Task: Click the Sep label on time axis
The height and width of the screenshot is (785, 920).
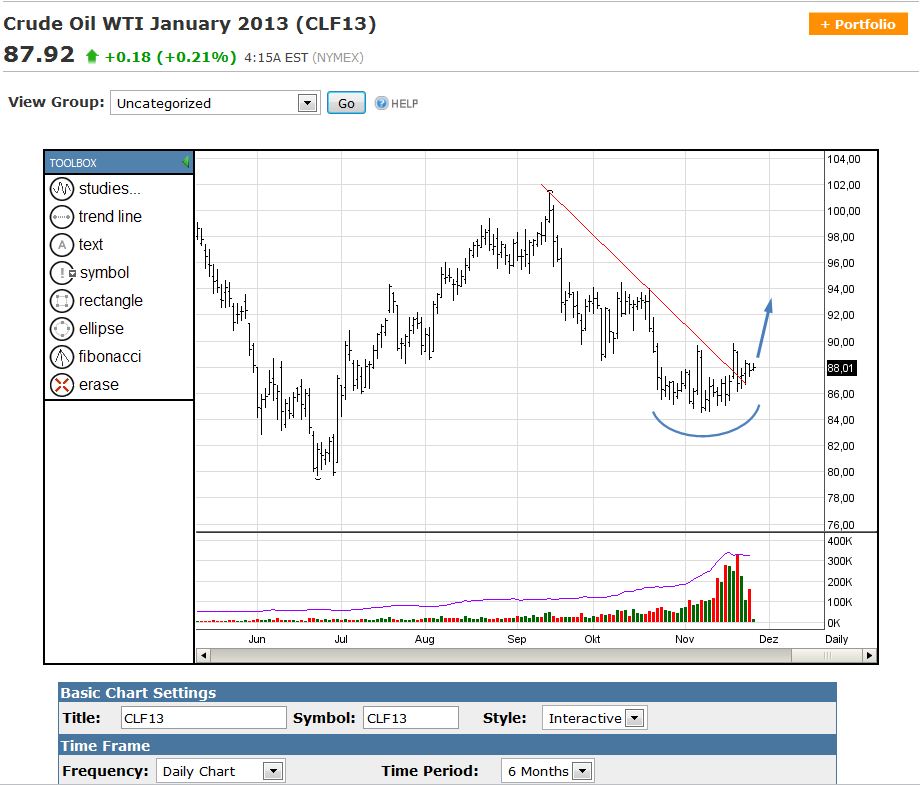Action: coord(516,639)
